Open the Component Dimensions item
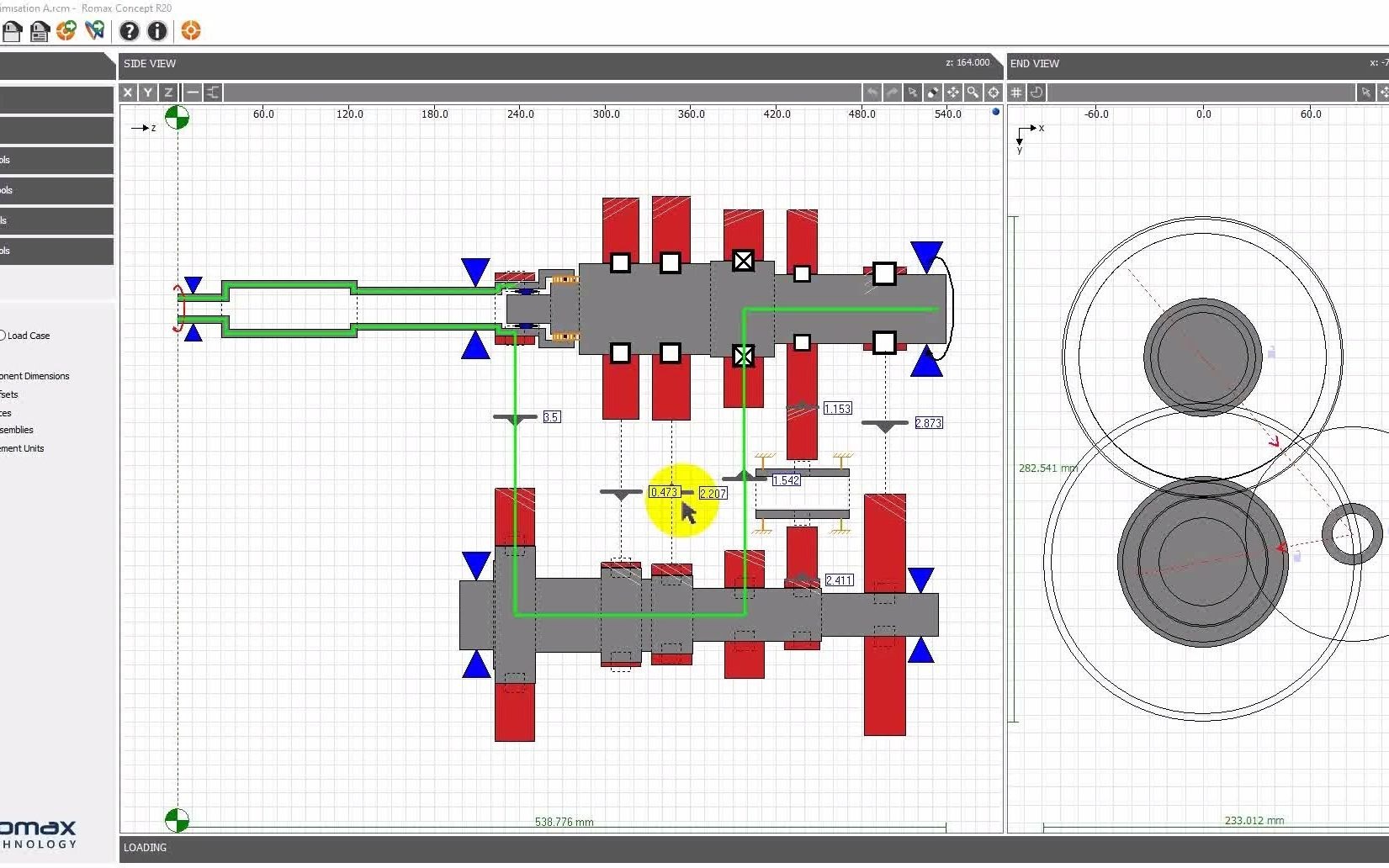This screenshot has height=868, width=1389. [x=34, y=376]
